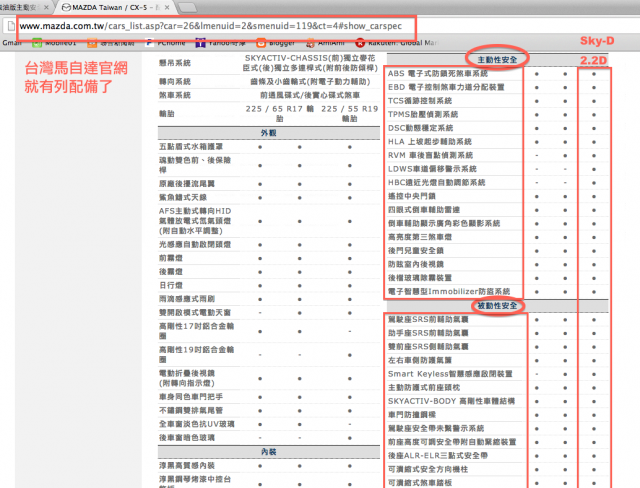Select the '五點盾式水箱護罩' row
640x488 pixels.
click(x=269, y=147)
